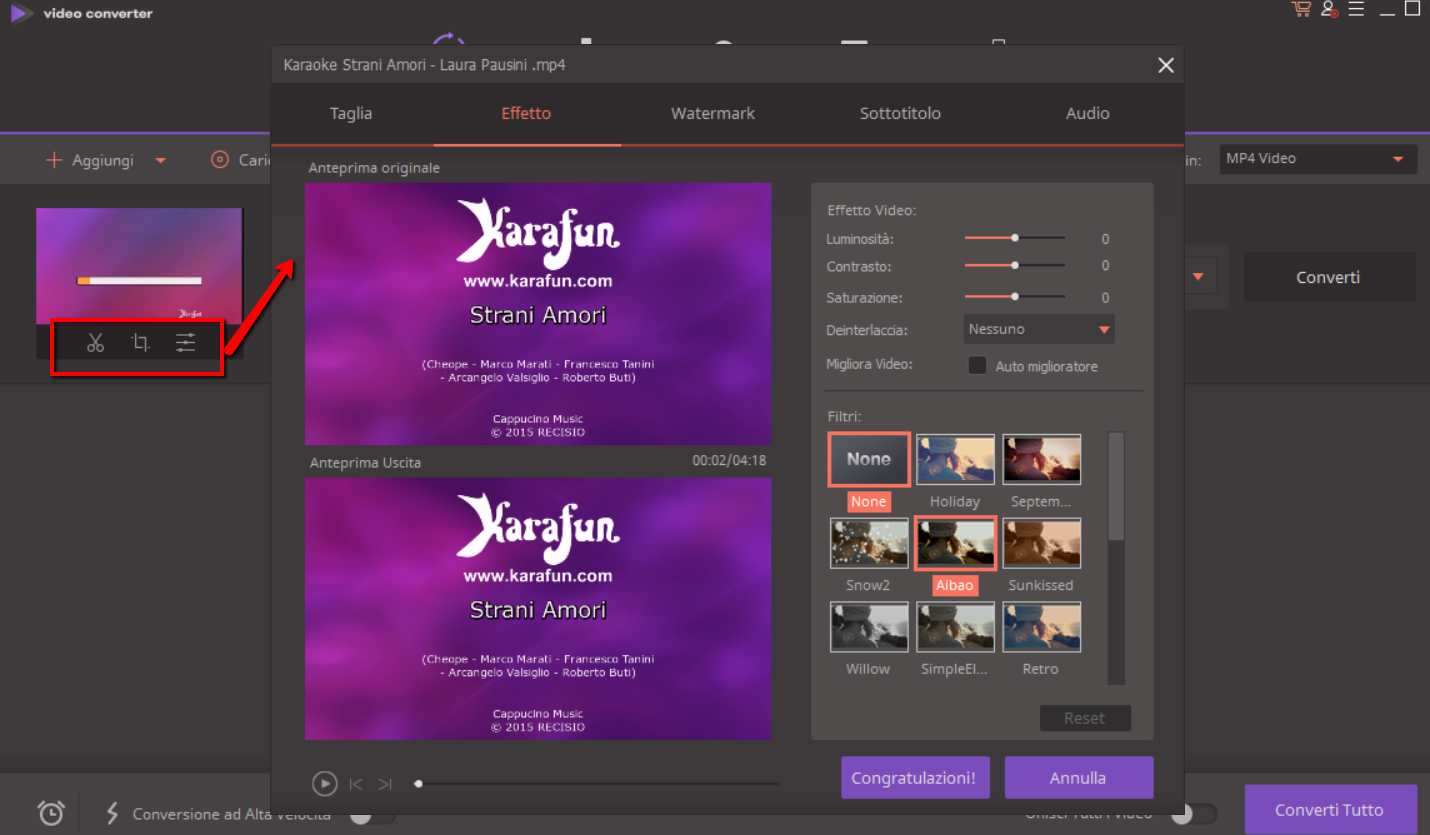Toggle Conversione ad Alta Velocità switch
The width and height of the screenshot is (1430, 835).
pyautogui.click(x=372, y=815)
